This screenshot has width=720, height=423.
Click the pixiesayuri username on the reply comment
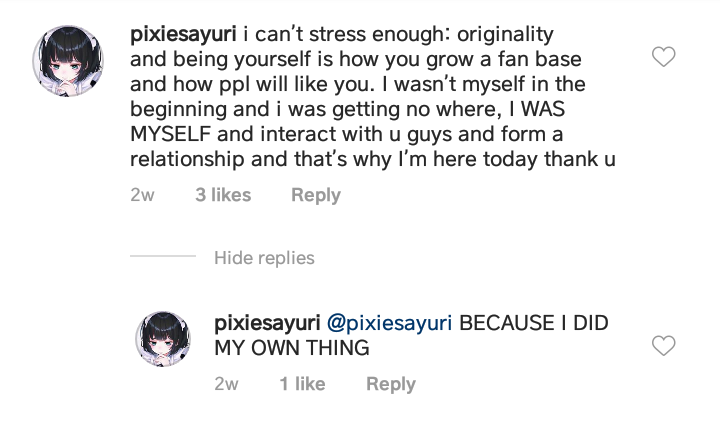(x=266, y=322)
